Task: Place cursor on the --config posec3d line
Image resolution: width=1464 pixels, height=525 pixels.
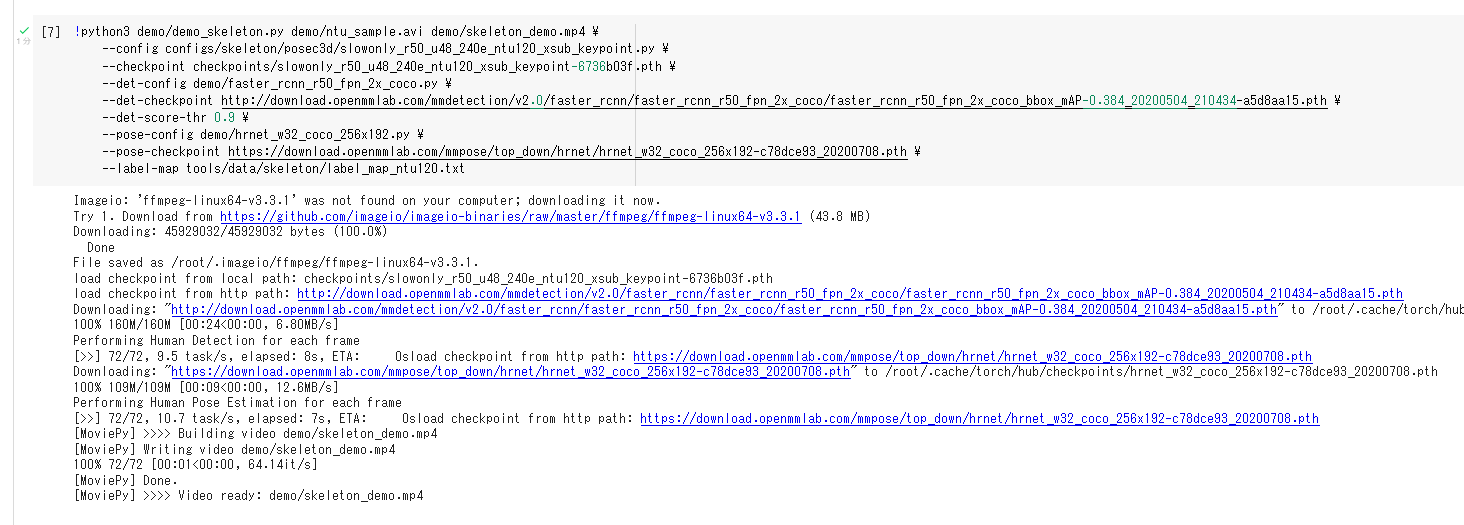Action: (385, 50)
